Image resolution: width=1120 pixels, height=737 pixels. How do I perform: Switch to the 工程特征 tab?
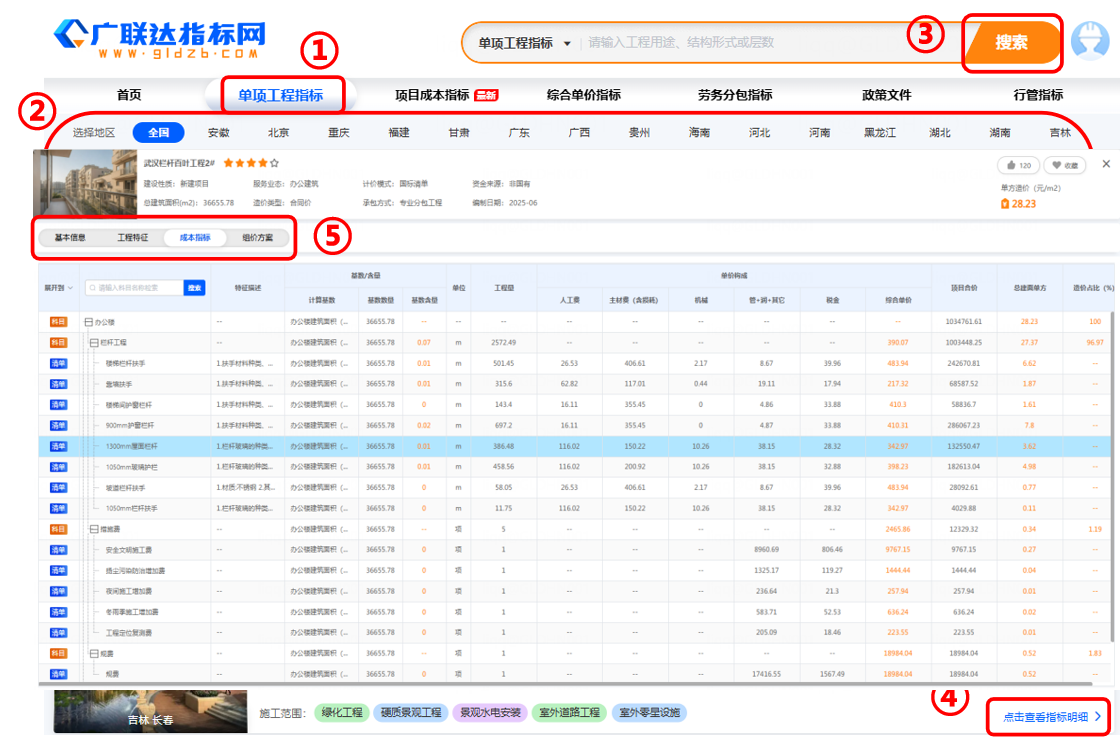click(x=133, y=238)
